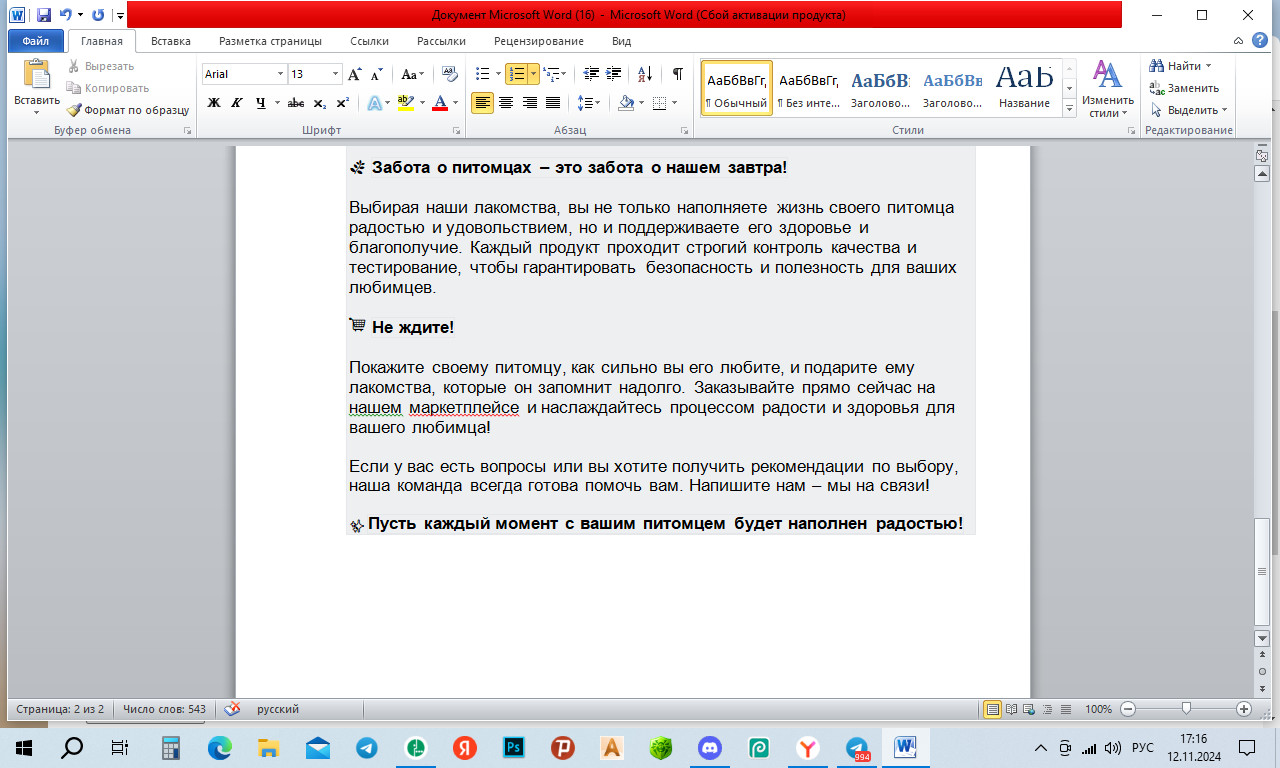Click the Replace (Заменить) command
The image size is (1280, 768).
(1184, 88)
